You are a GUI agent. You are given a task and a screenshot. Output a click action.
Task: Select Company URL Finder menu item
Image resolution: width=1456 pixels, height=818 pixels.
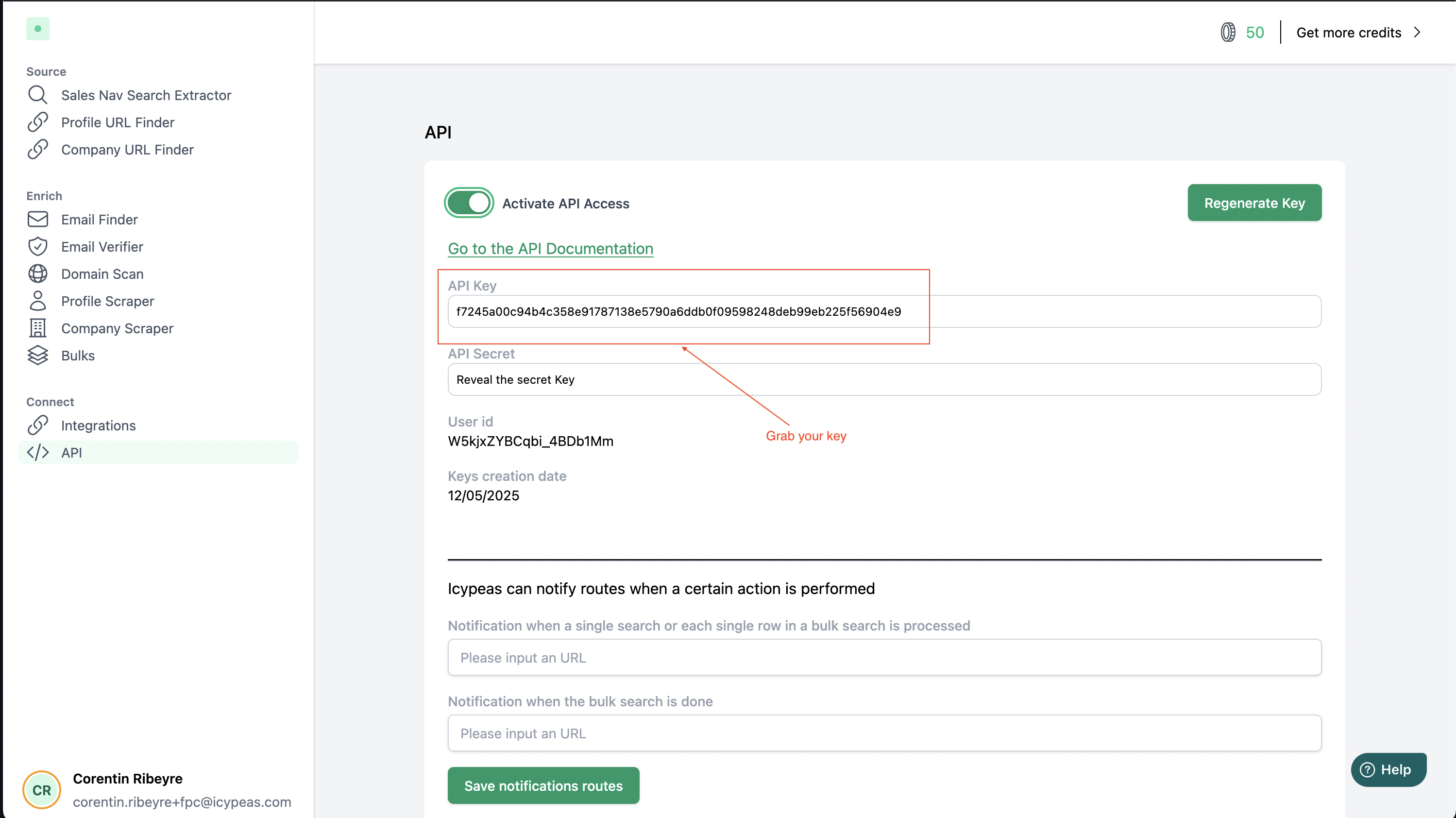[127, 149]
